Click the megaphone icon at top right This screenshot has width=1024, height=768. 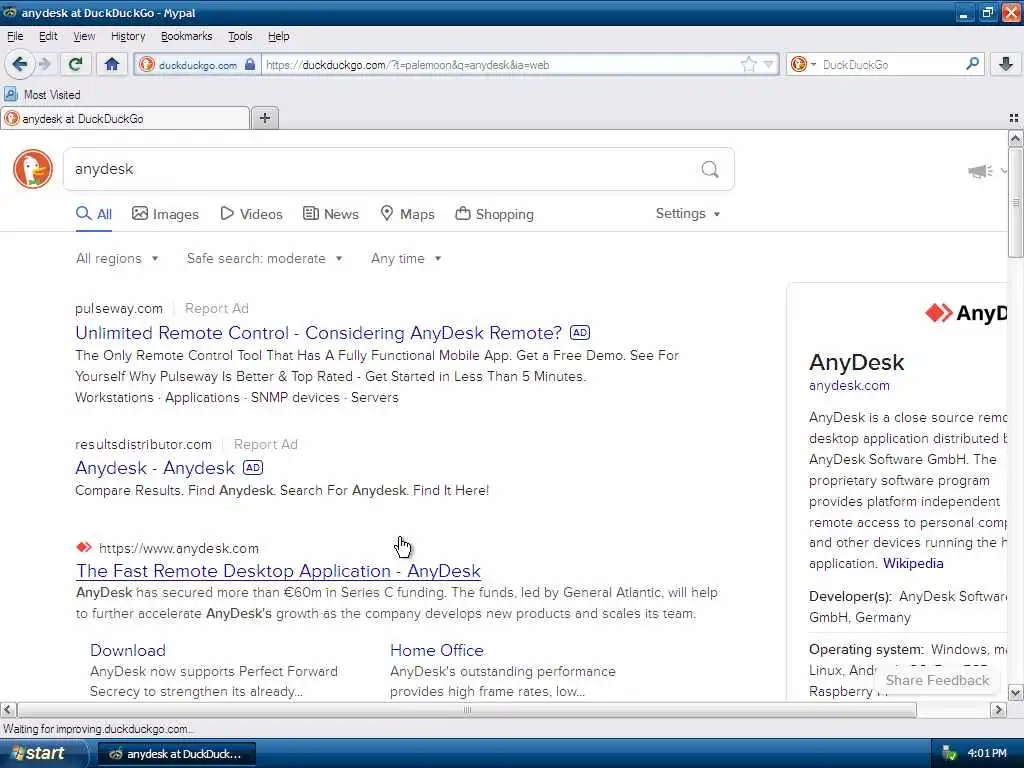click(x=980, y=171)
